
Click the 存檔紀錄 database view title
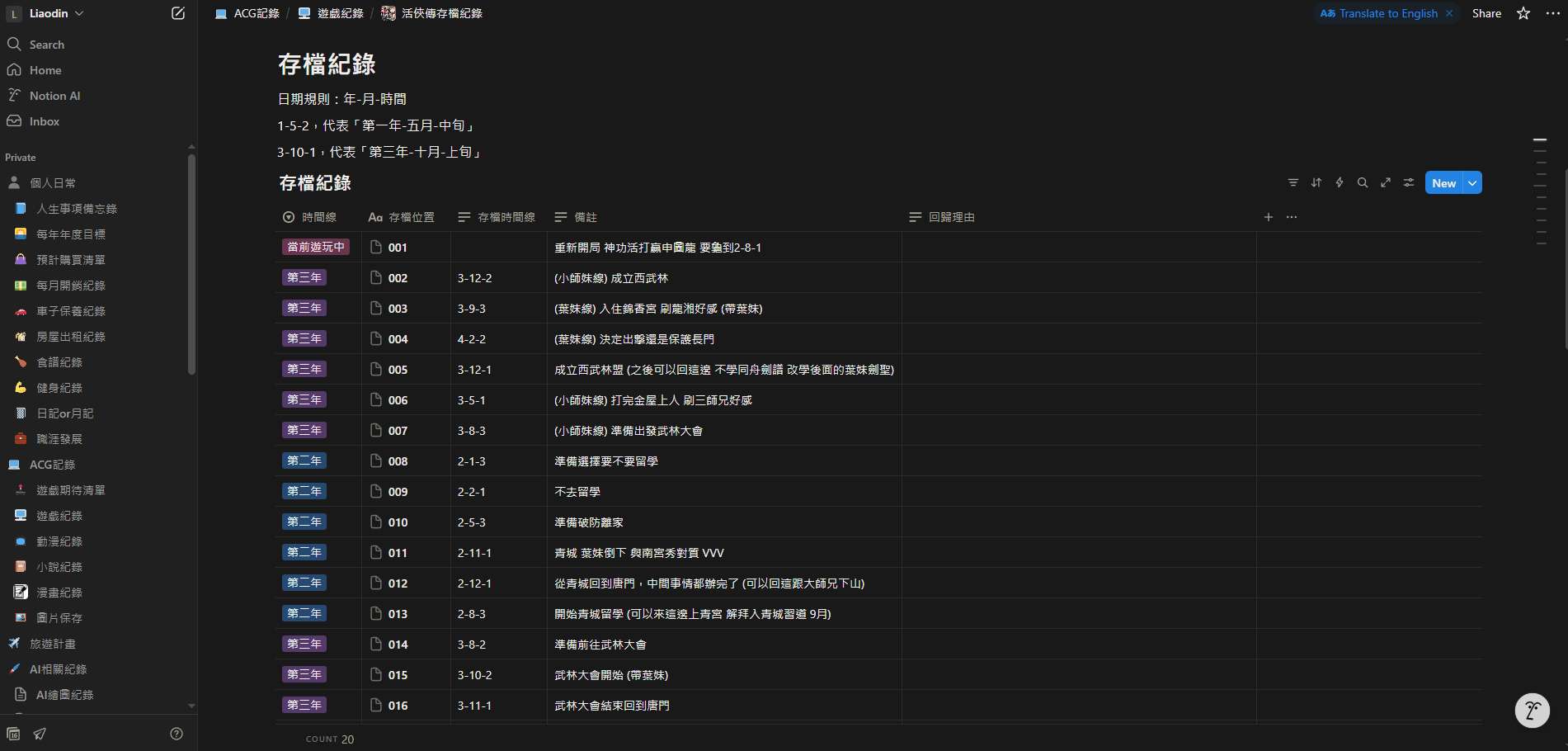[315, 183]
